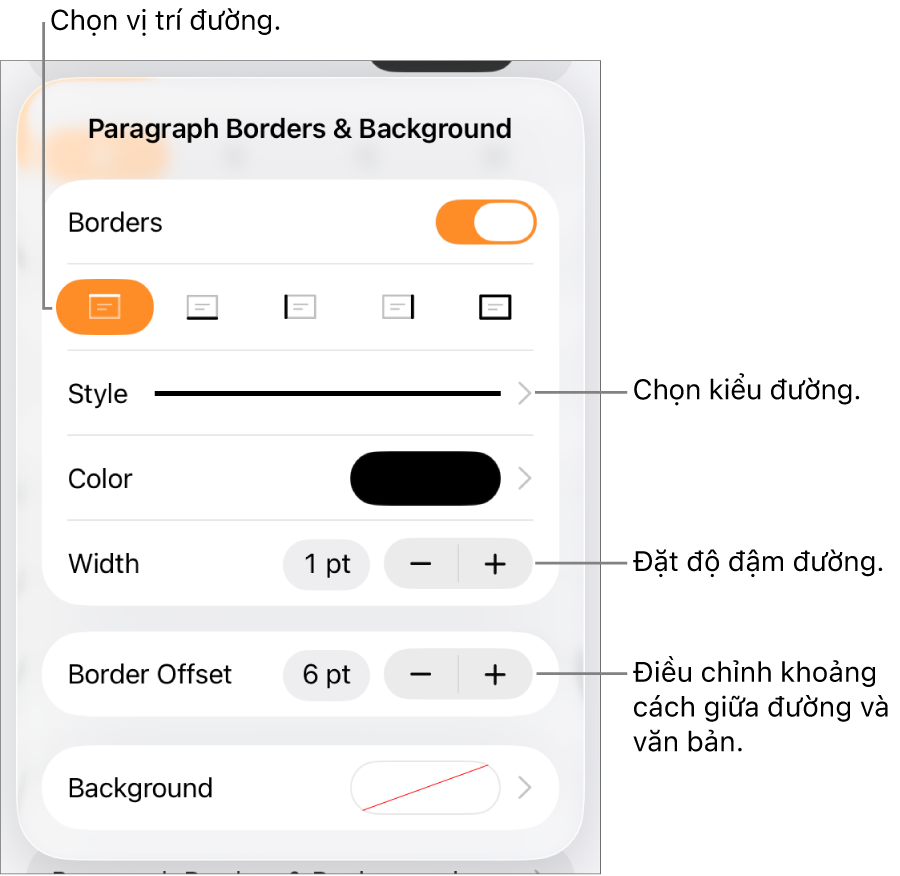This screenshot has height=876, width=900.
Task: Click the Paragraph Borders & Background title
Action: (x=300, y=129)
